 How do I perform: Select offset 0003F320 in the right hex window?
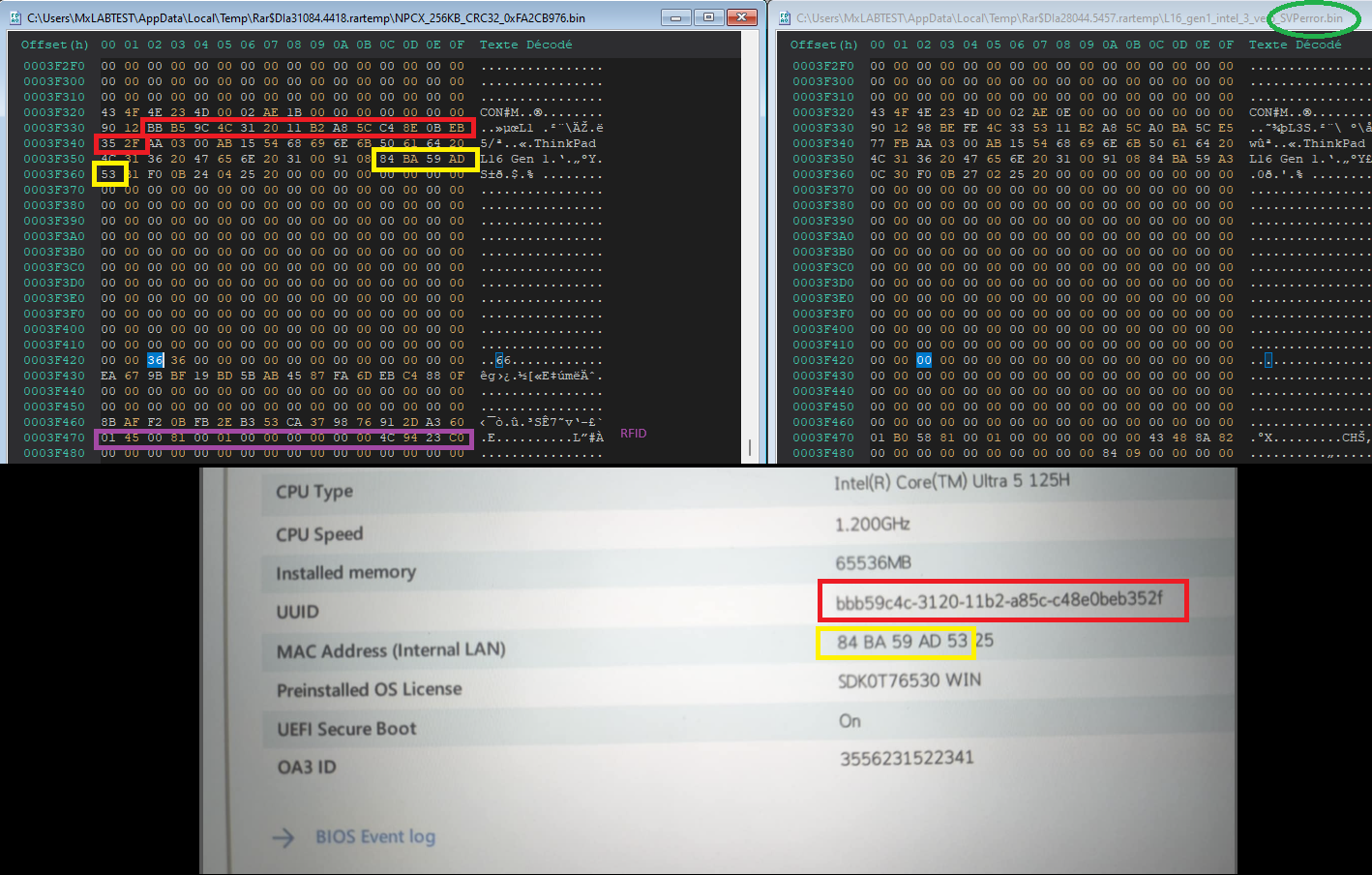[823, 112]
